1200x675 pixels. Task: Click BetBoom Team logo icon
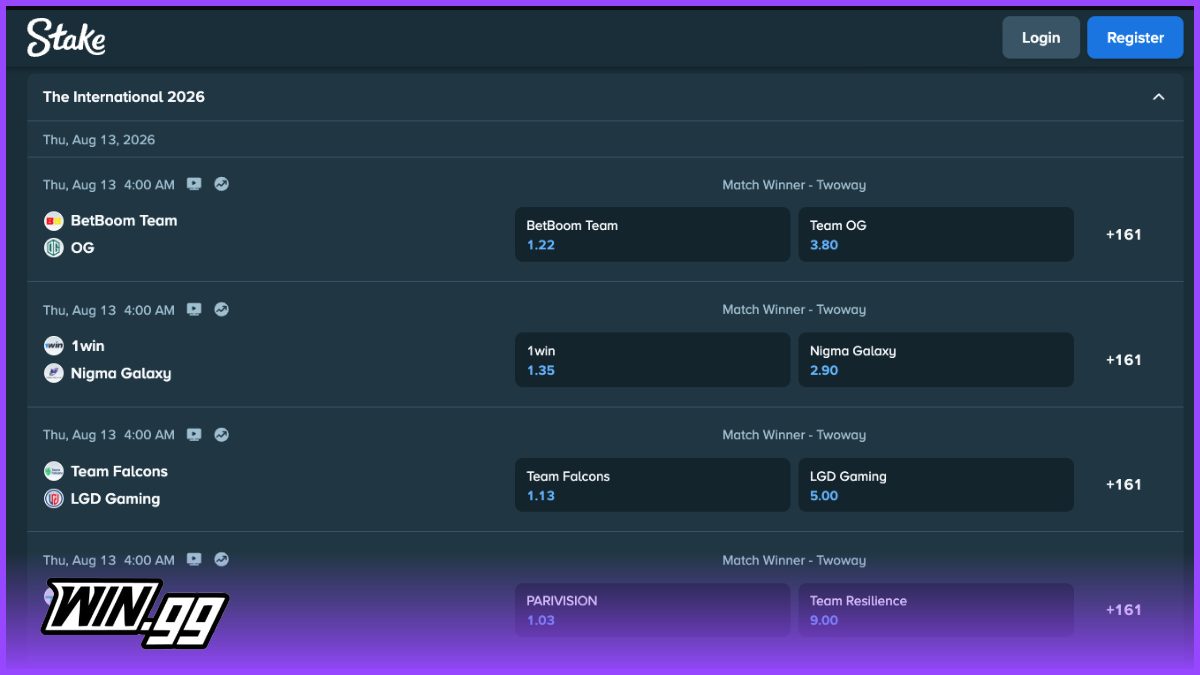pyautogui.click(x=54, y=221)
